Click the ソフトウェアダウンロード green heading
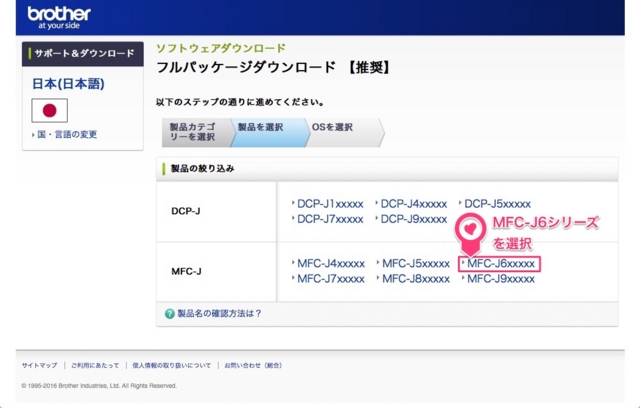 point(221,48)
